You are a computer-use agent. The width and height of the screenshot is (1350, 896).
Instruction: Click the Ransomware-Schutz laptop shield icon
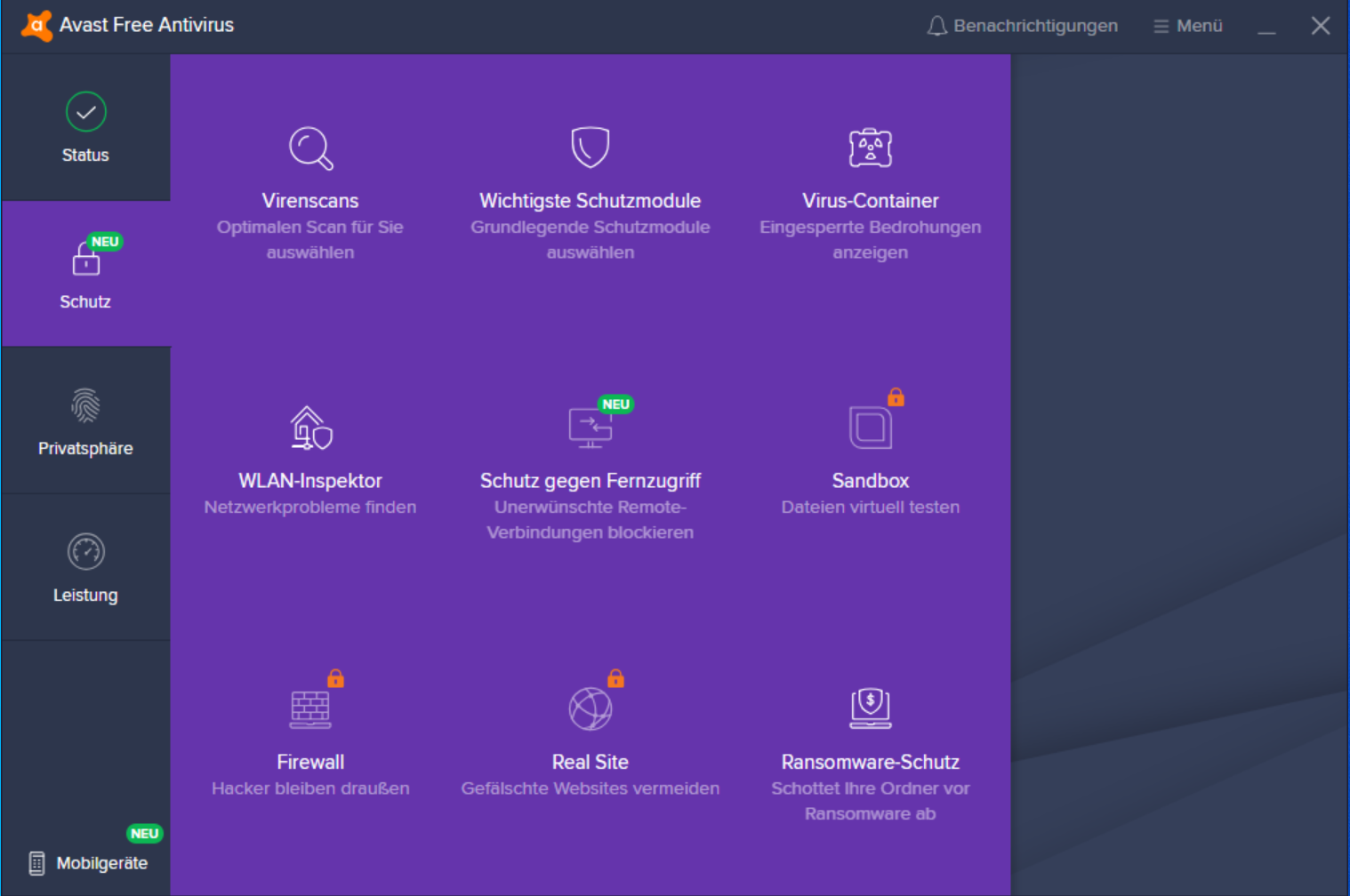coord(871,709)
